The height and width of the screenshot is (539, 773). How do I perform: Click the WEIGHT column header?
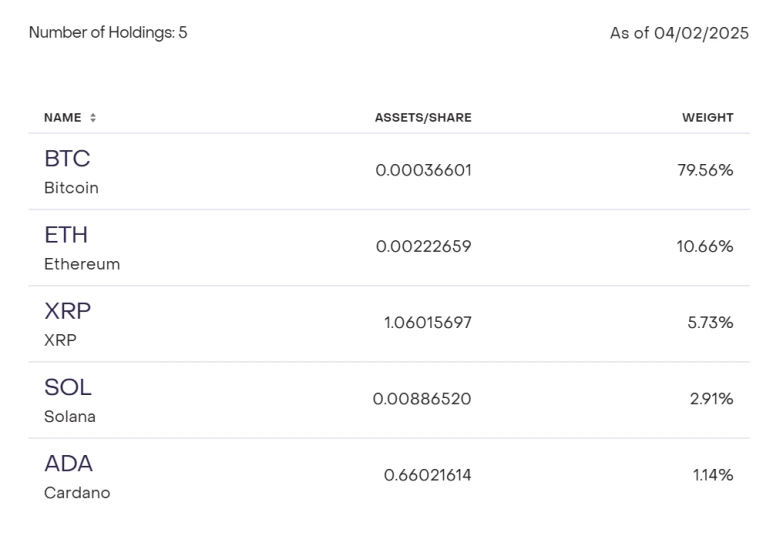pos(707,118)
